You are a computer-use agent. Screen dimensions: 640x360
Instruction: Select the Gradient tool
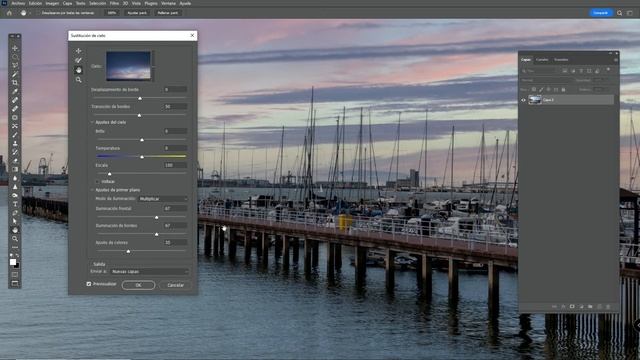coord(15,169)
